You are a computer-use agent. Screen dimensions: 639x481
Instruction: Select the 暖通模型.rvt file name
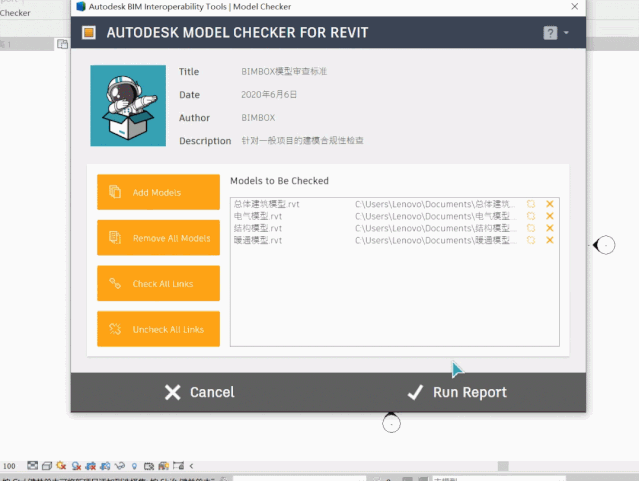coord(258,240)
